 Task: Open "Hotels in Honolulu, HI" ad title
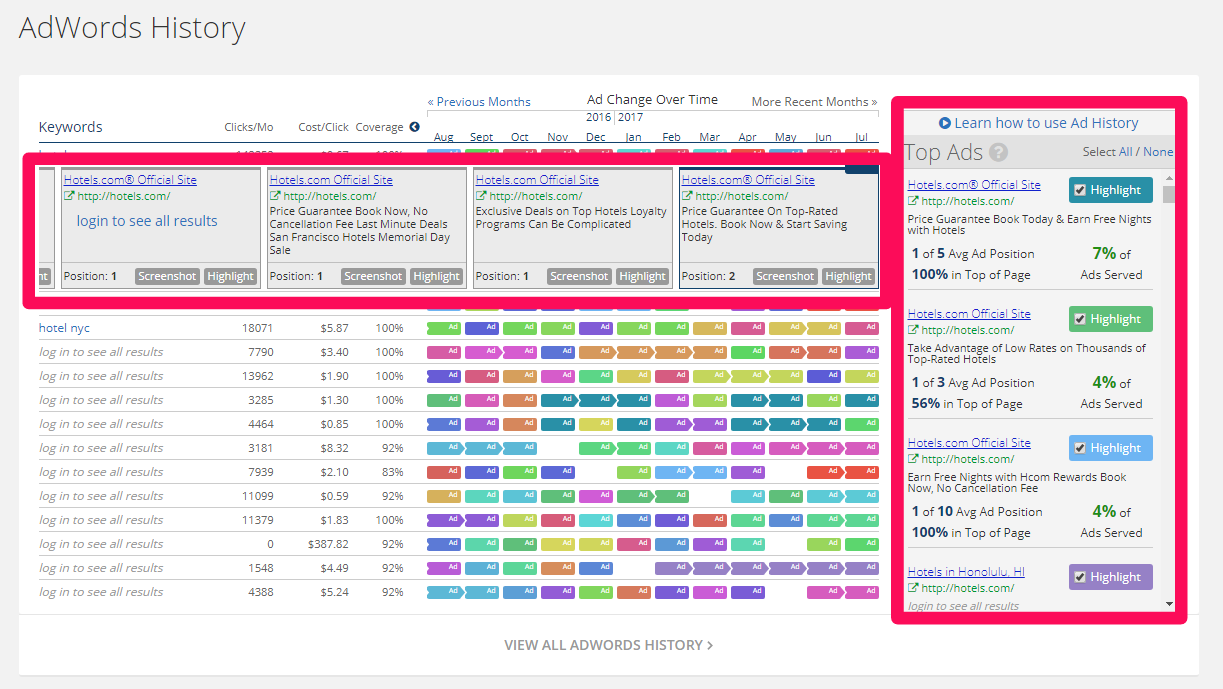coord(966,572)
